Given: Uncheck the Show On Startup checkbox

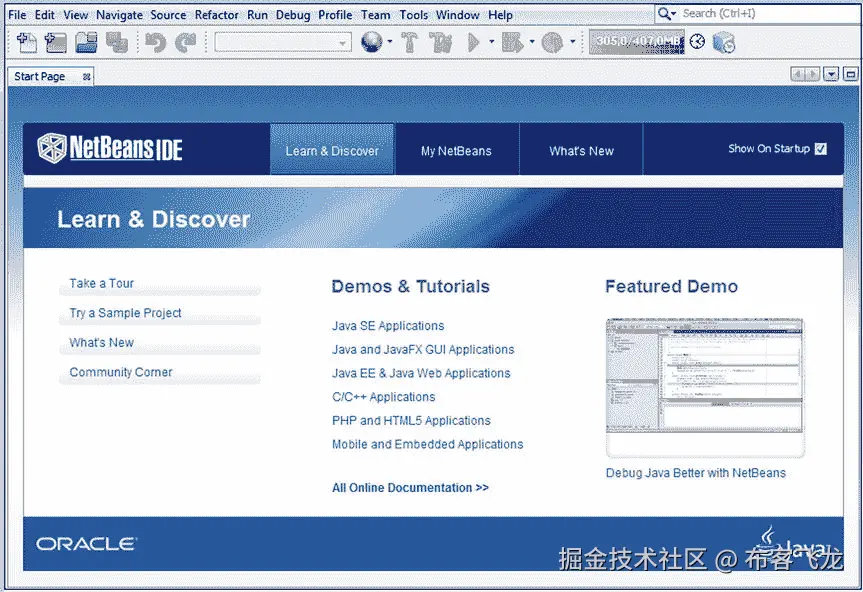Looking at the screenshot, I should pos(821,149).
